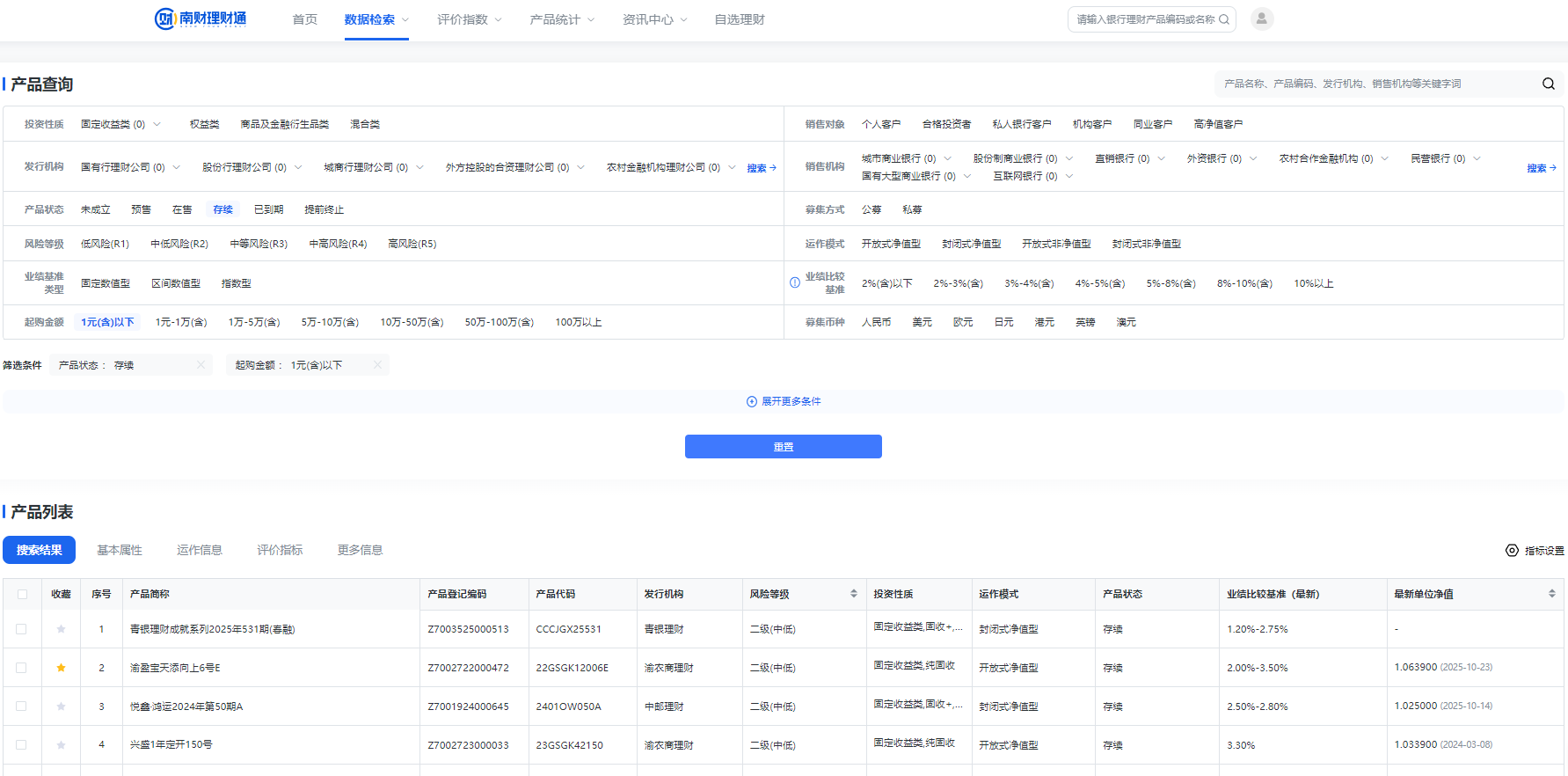The image size is (1568, 776).
Task: Click 展开更多条件 to expand filters
Action: (784, 402)
